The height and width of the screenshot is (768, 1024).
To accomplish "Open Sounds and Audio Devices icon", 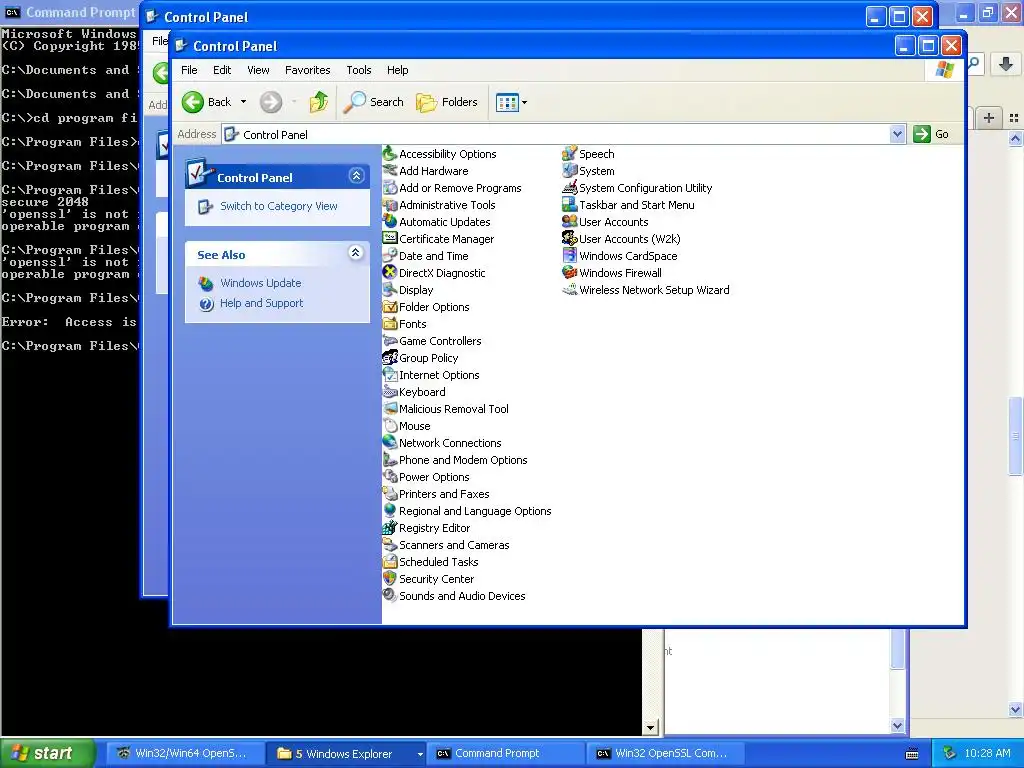I will (x=390, y=595).
